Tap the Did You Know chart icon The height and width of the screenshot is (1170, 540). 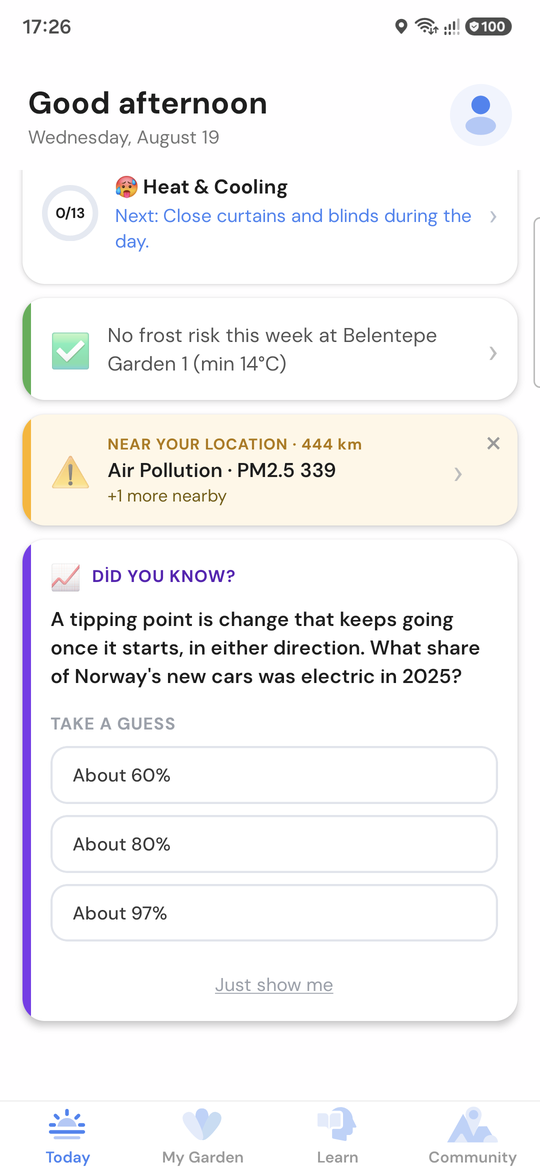pos(66,577)
